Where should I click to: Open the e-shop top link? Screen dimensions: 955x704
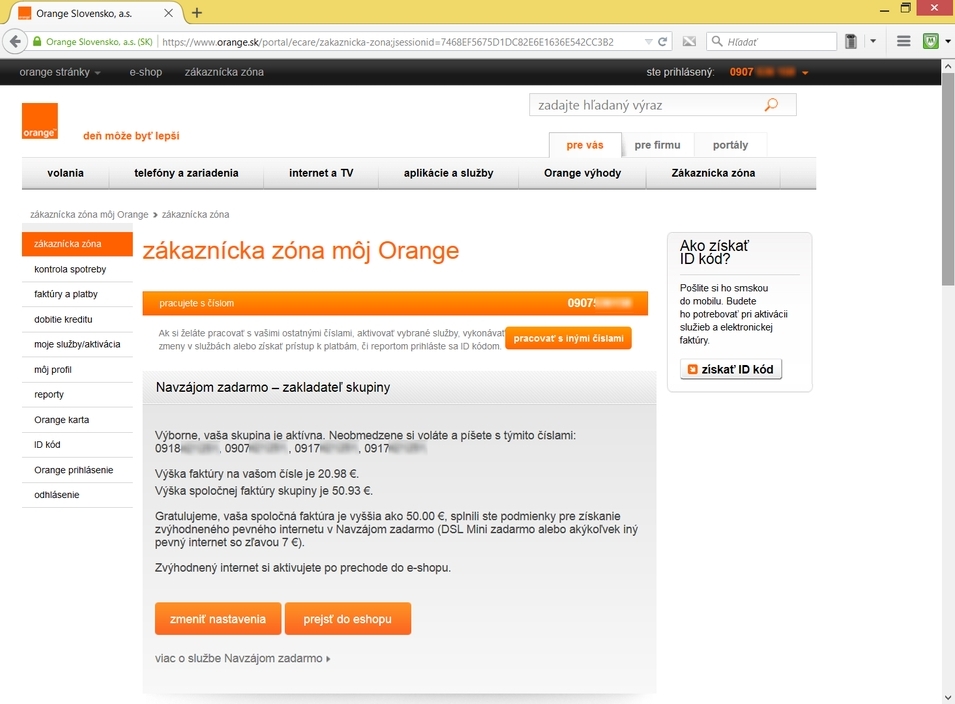(146, 72)
